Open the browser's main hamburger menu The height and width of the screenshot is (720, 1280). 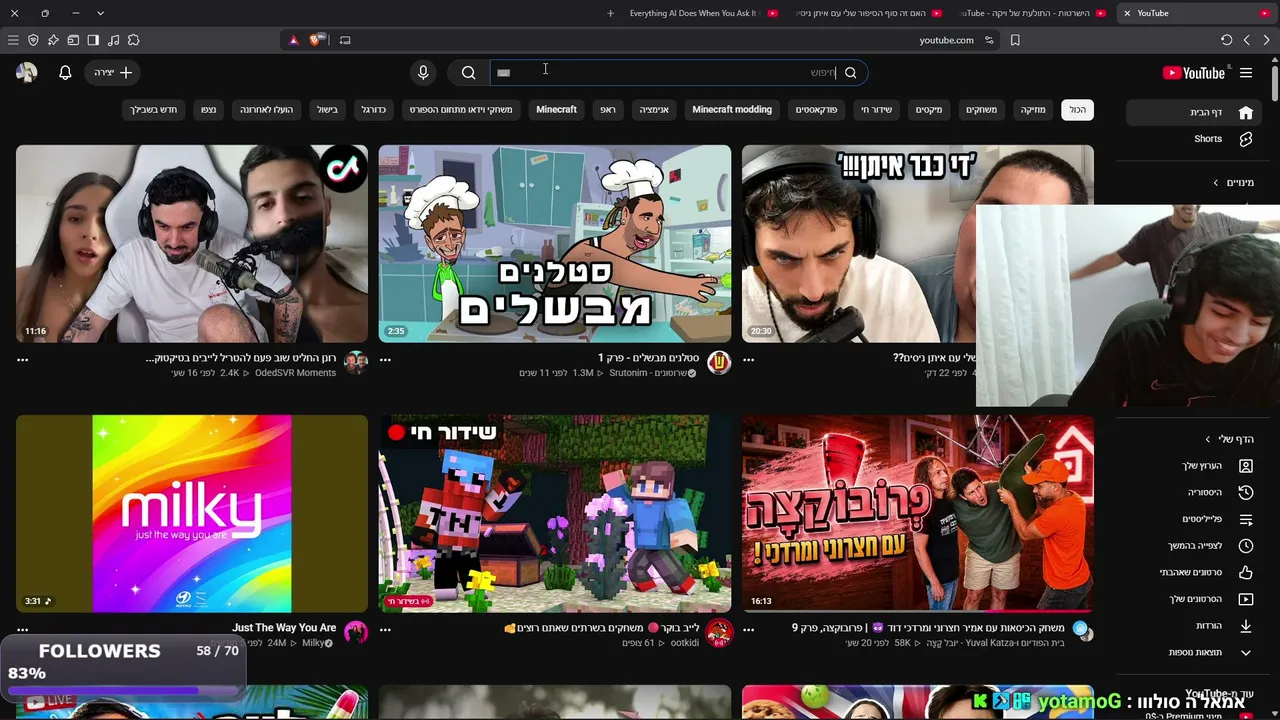[x=13, y=40]
